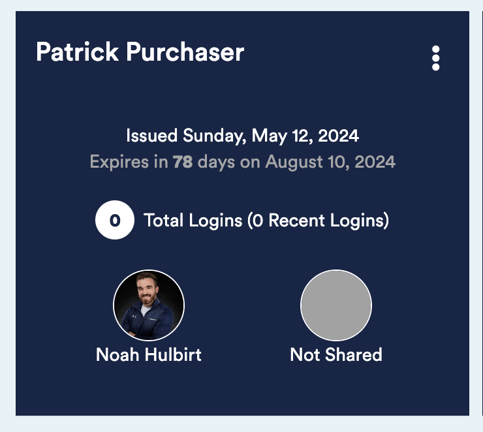Click the word Purchaser in the title
The height and width of the screenshot is (432, 483).
click(x=185, y=52)
